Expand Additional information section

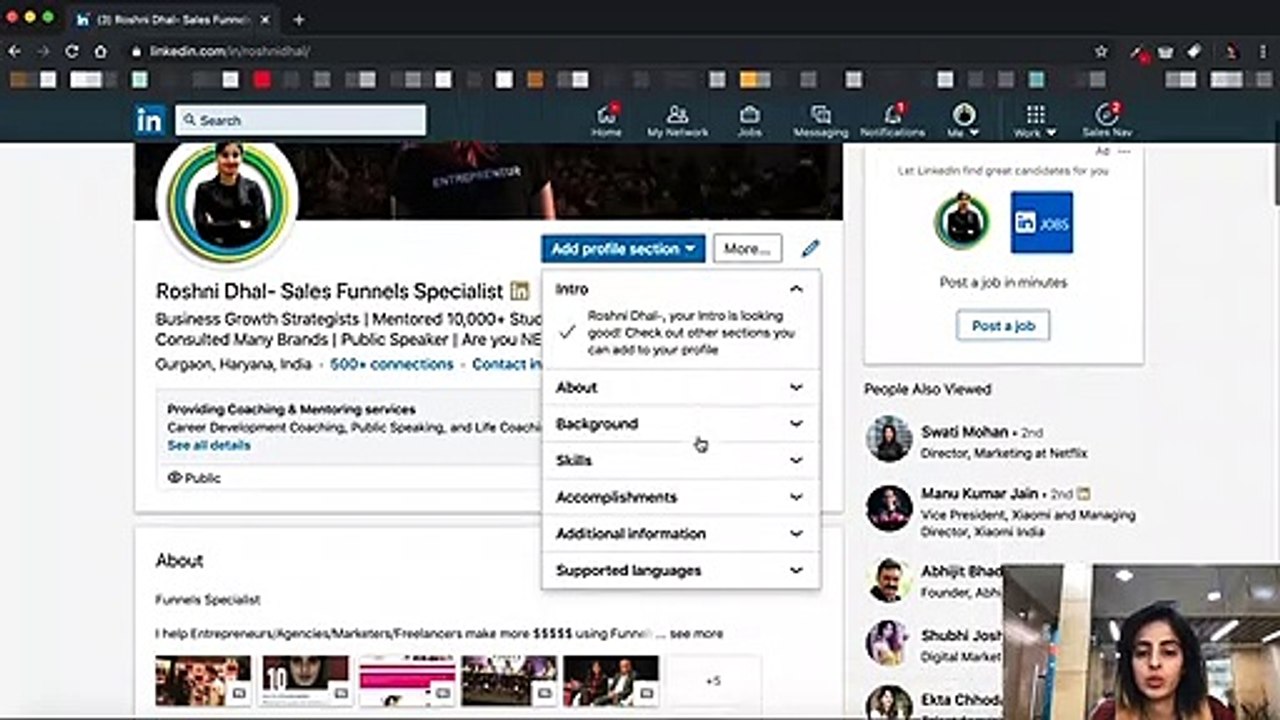(x=681, y=534)
